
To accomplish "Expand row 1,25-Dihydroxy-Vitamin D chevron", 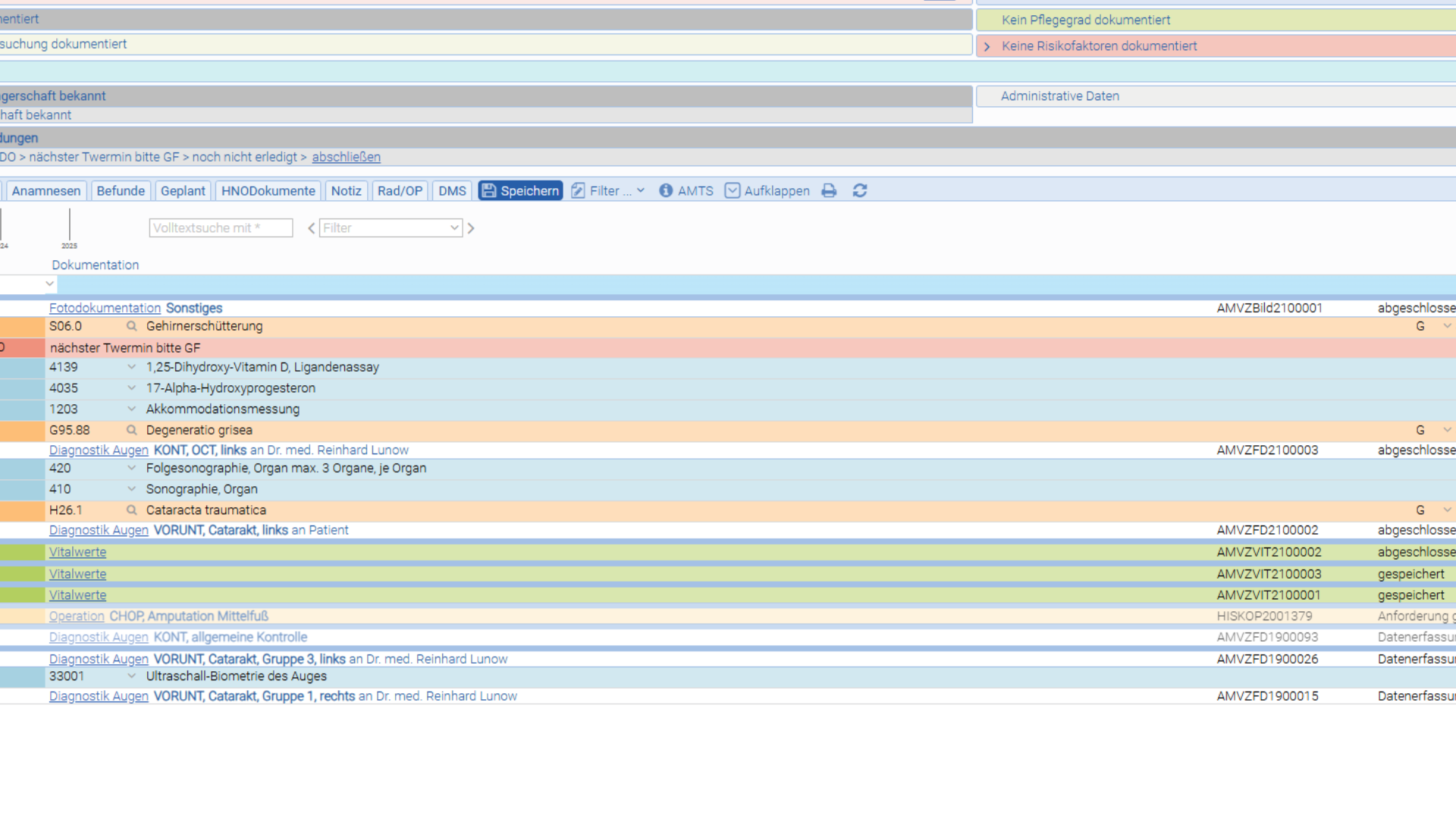I will pyautogui.click(x=131, y=367).
